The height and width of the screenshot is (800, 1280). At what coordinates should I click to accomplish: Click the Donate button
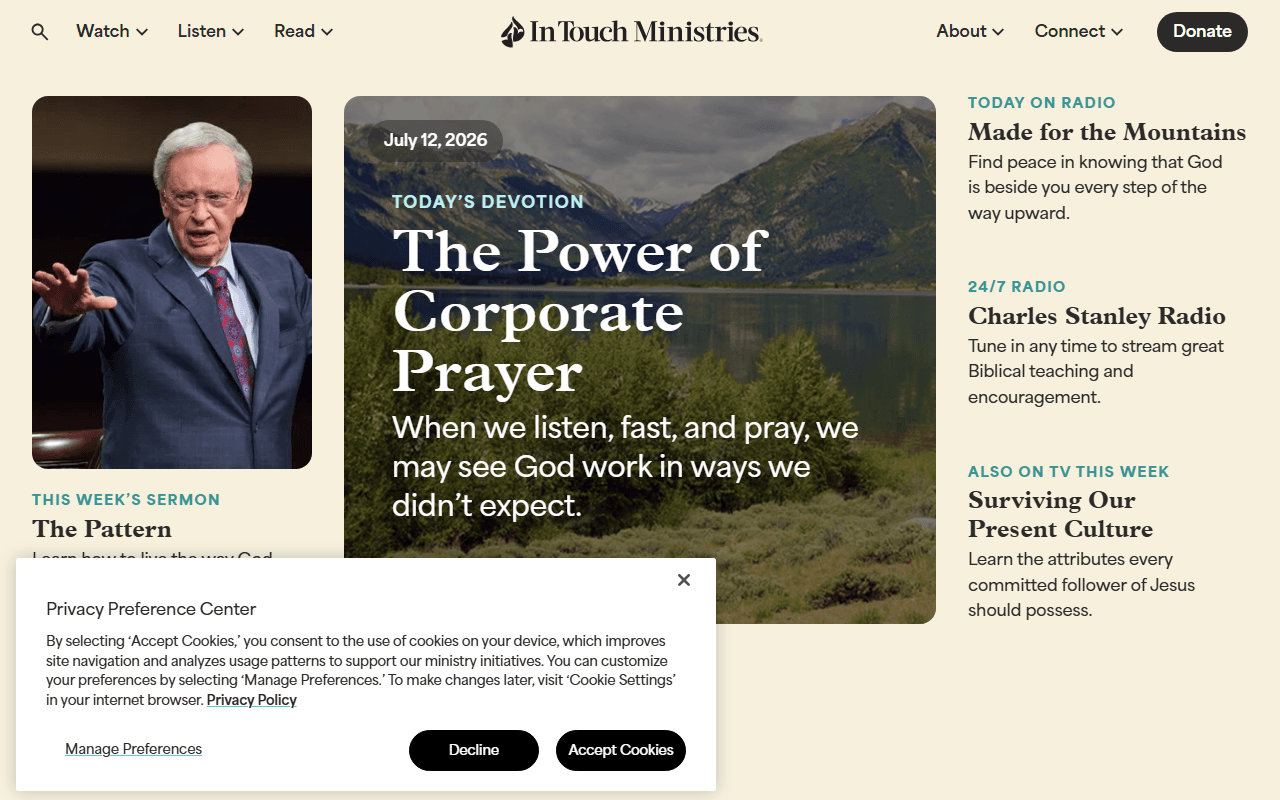click(1202, 32)
